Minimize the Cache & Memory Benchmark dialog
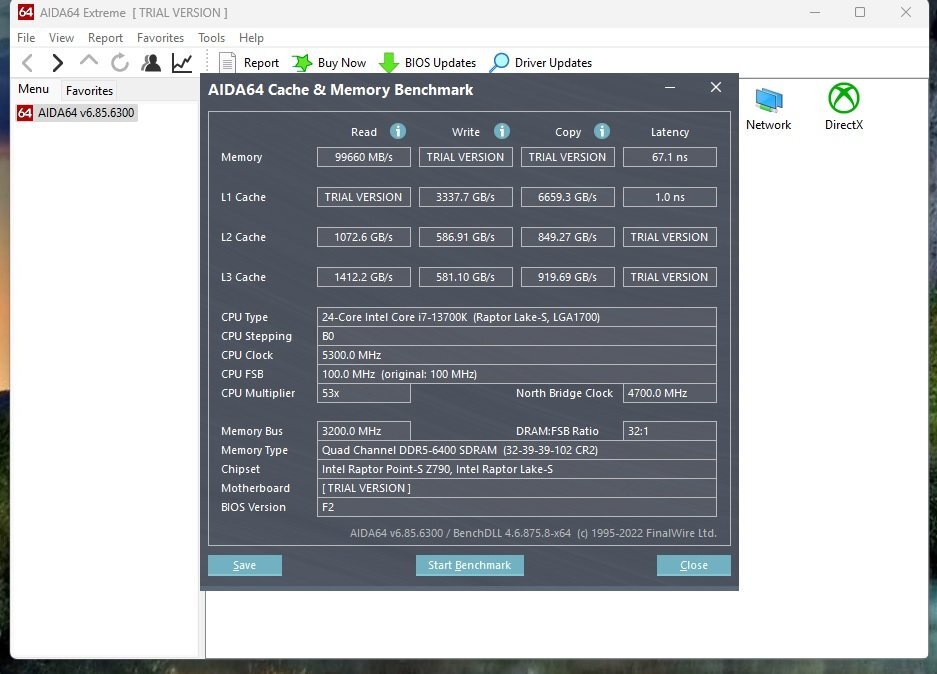 click(670, 87)
